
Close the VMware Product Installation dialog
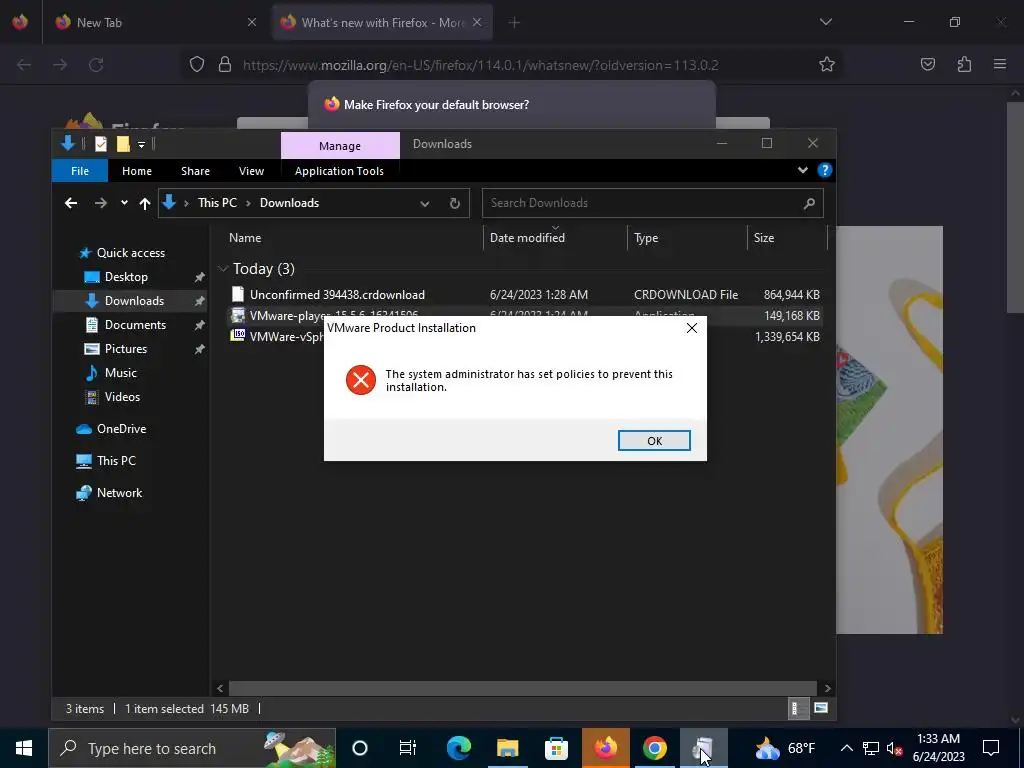click(692, 328)
